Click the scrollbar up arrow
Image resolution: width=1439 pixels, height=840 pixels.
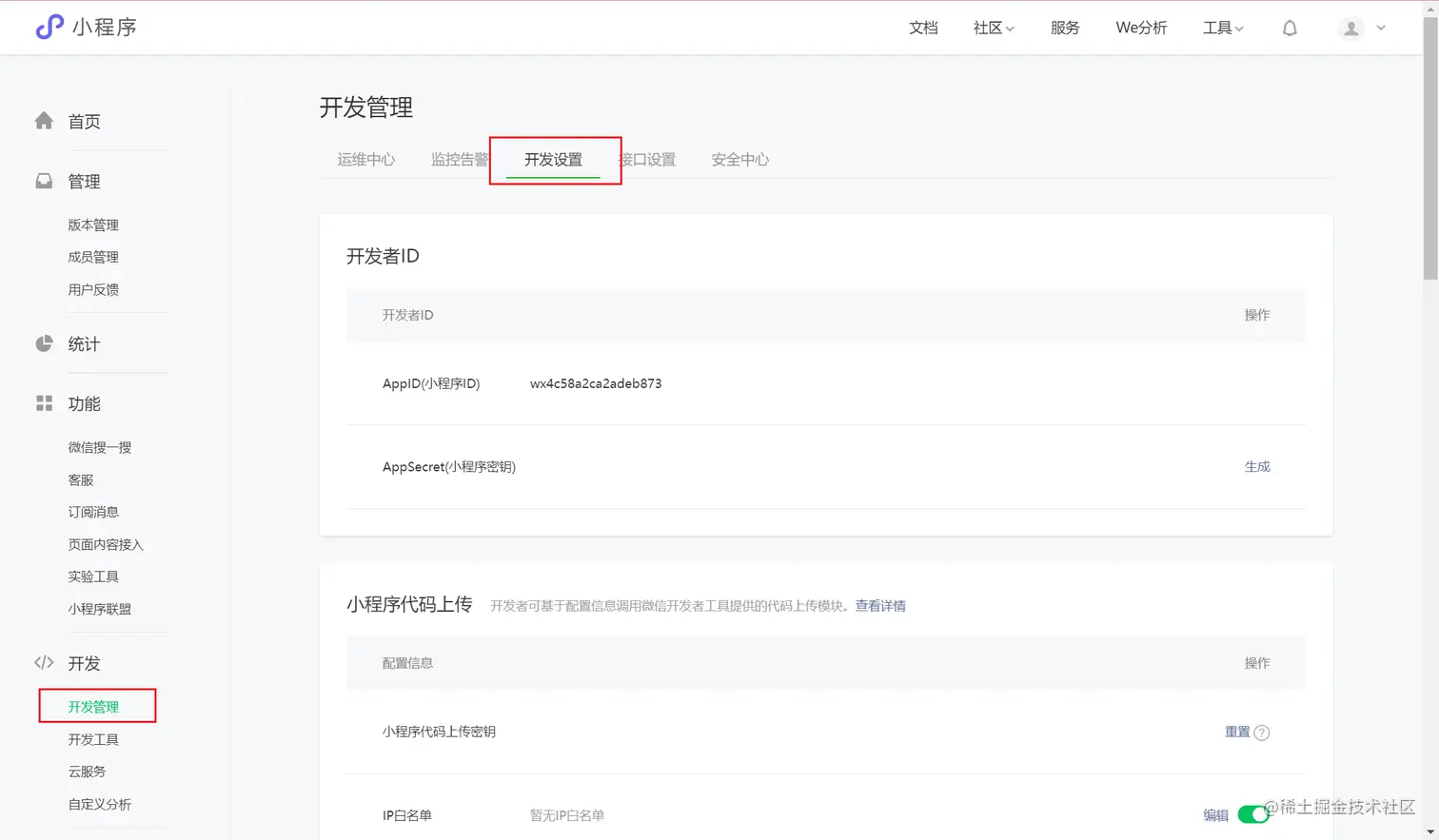click(x=1430, y=8)
